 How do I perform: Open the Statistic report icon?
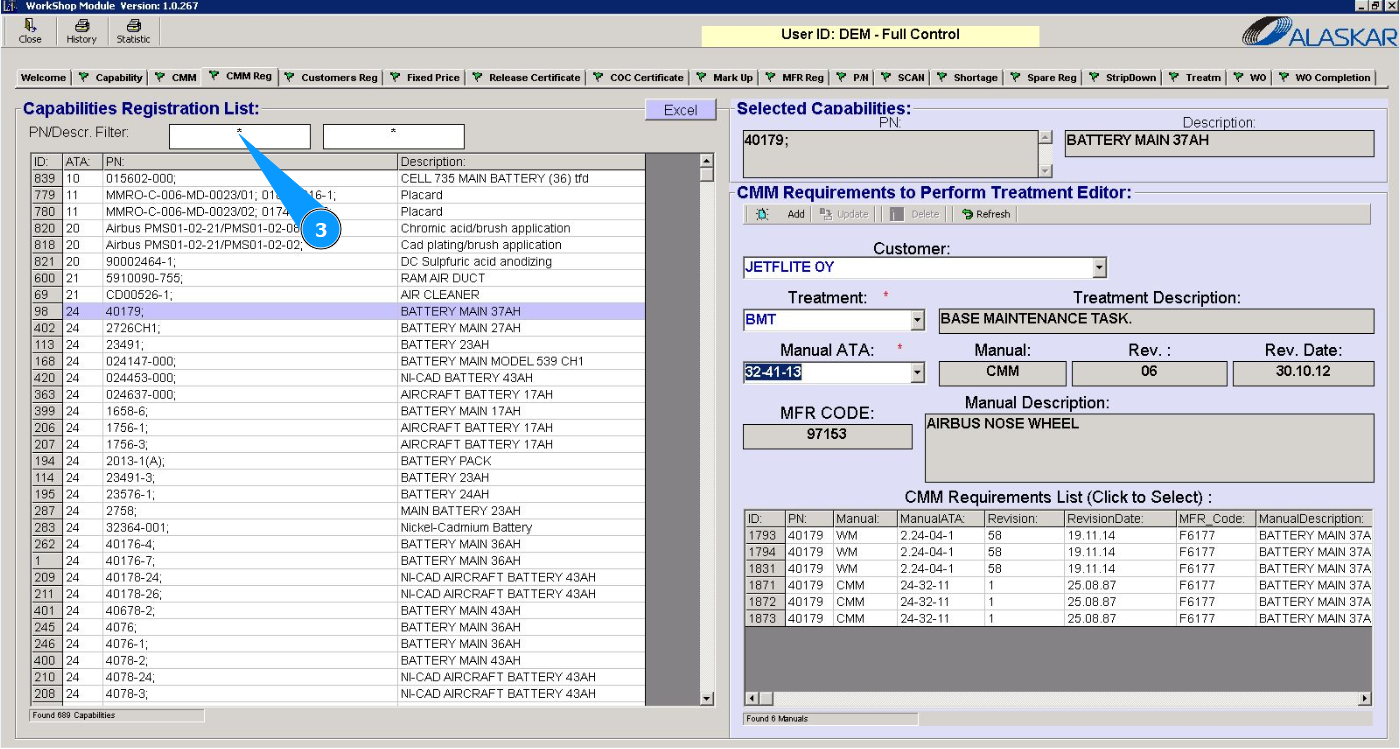(x=133, y=25)
